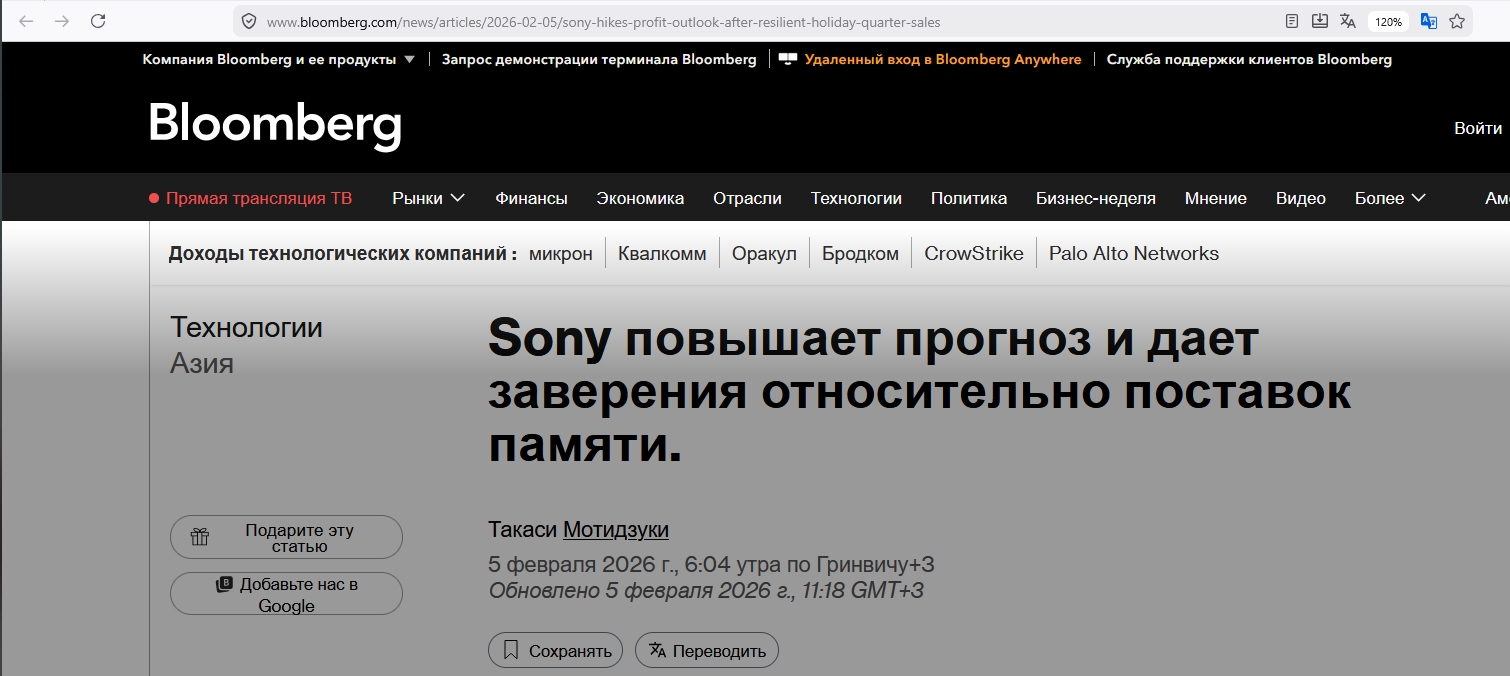Viewport: 1510px width, 676px height.
Task: Open the Финансы section
Action: pos(531,198)
